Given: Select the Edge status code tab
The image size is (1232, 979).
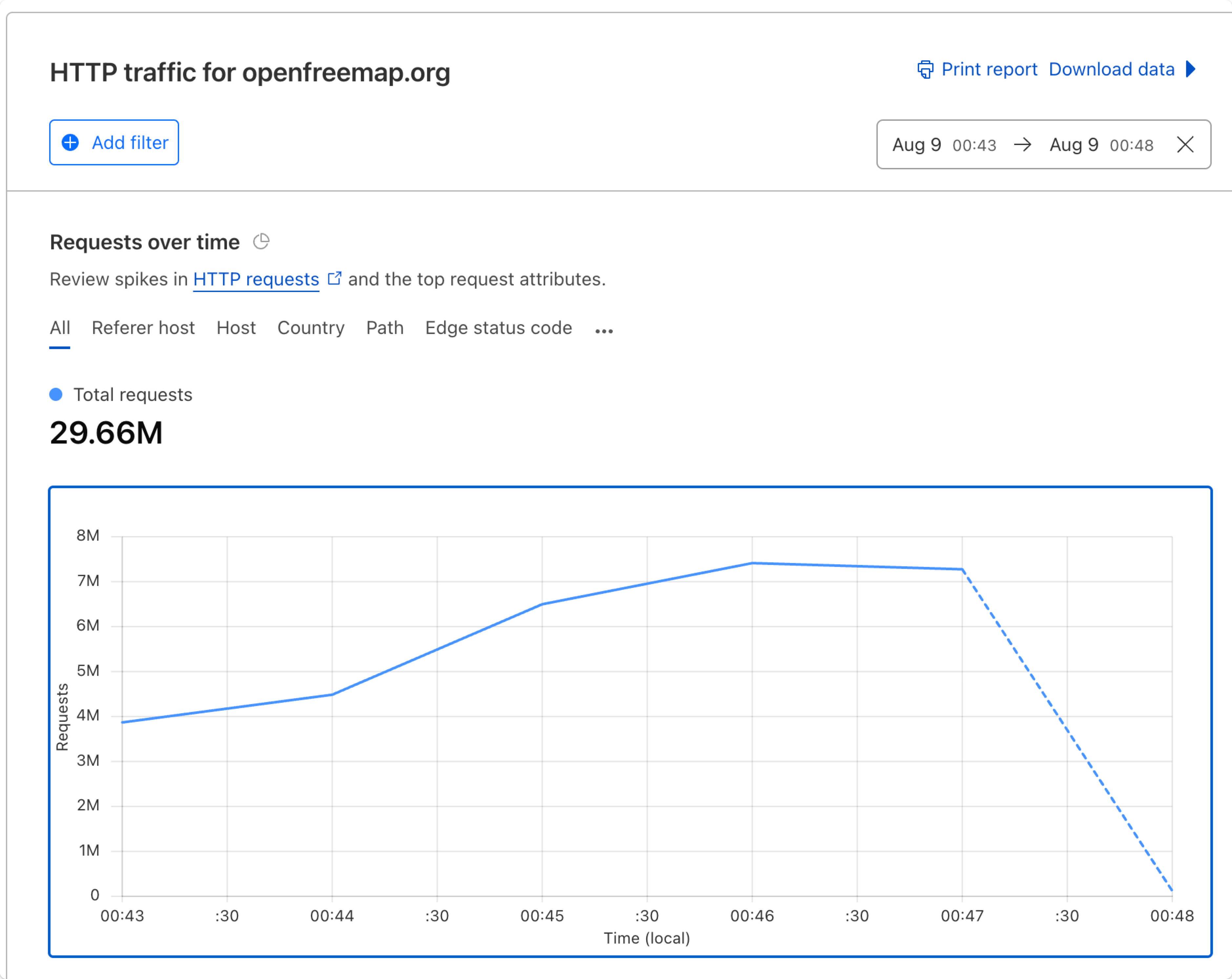Looking at the screenshot, I should click(498, 327).
